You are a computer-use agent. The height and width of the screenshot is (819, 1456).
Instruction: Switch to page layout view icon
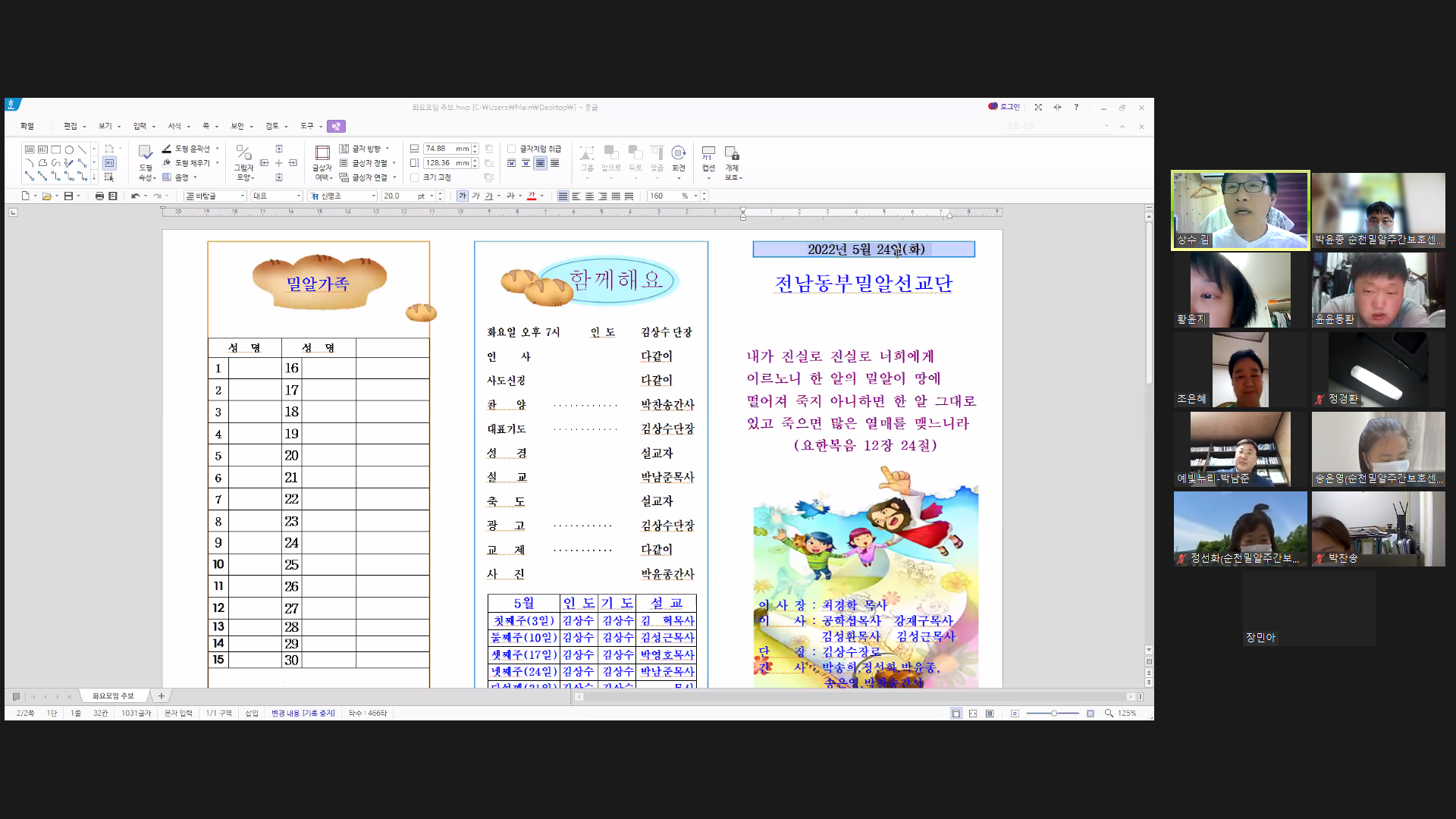click(x=956, y=713)
